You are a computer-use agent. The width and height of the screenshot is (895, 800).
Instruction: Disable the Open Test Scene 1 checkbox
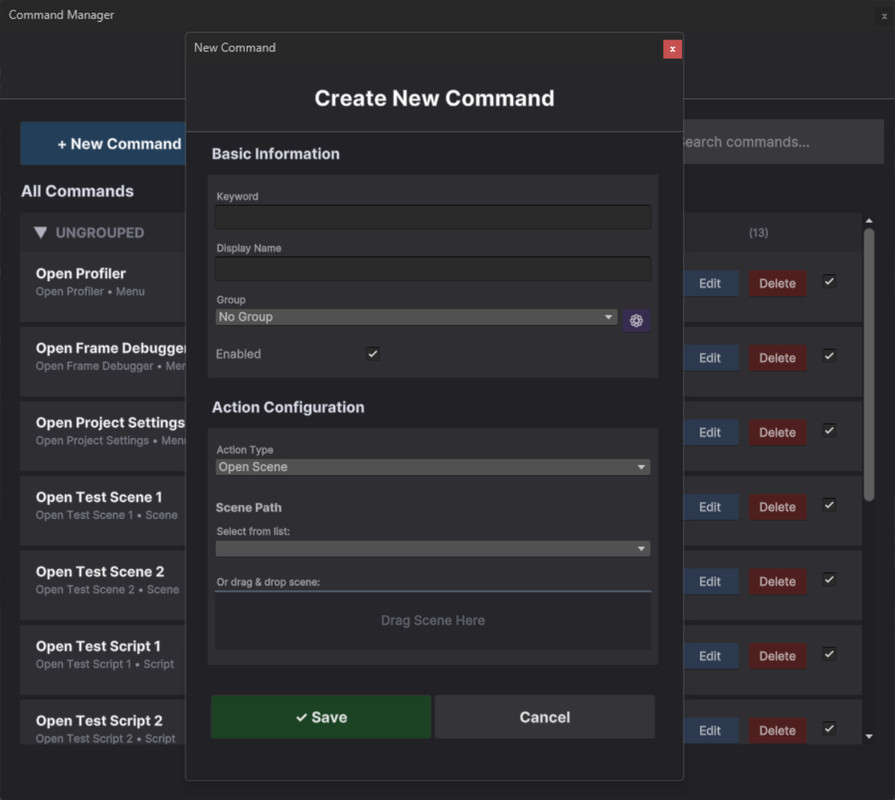(x=829, y=505)
